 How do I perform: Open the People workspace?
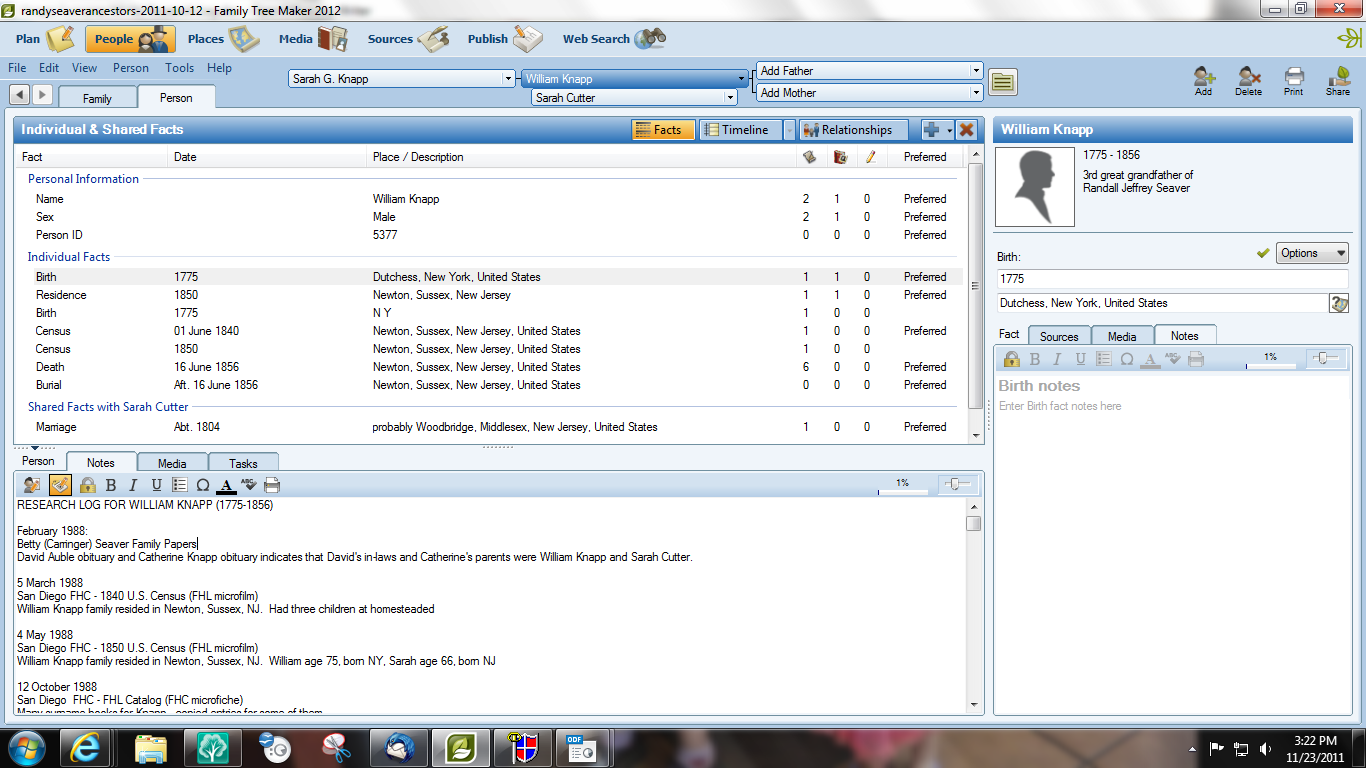point(130,39)
